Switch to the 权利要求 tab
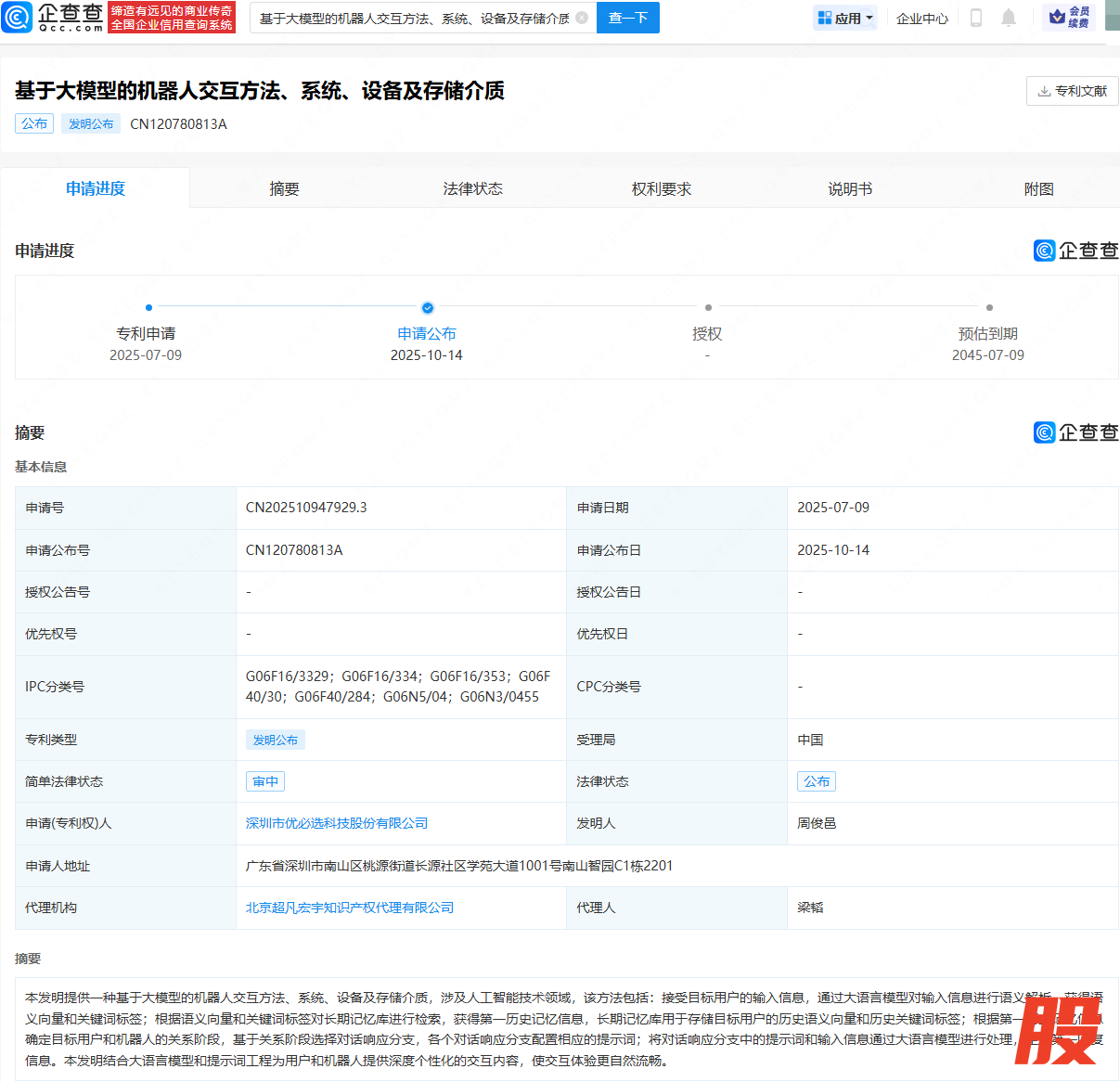Viewport: 1120px width, 1082px height. tap(662, 188)
